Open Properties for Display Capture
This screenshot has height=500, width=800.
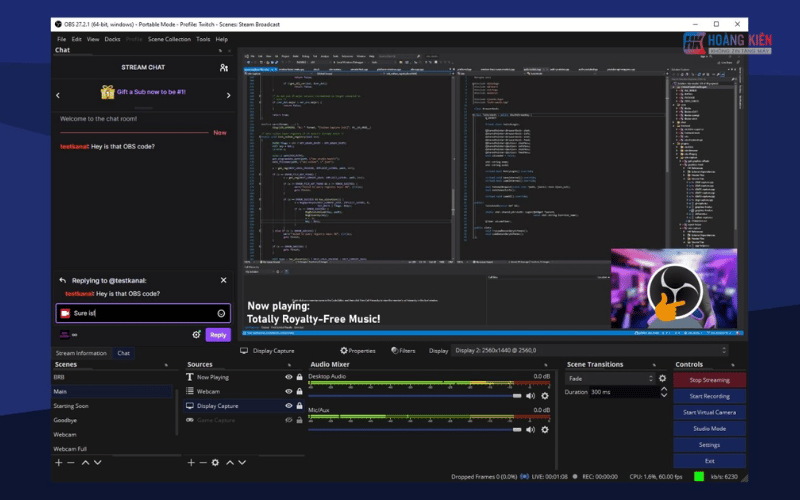pos(358,351)
